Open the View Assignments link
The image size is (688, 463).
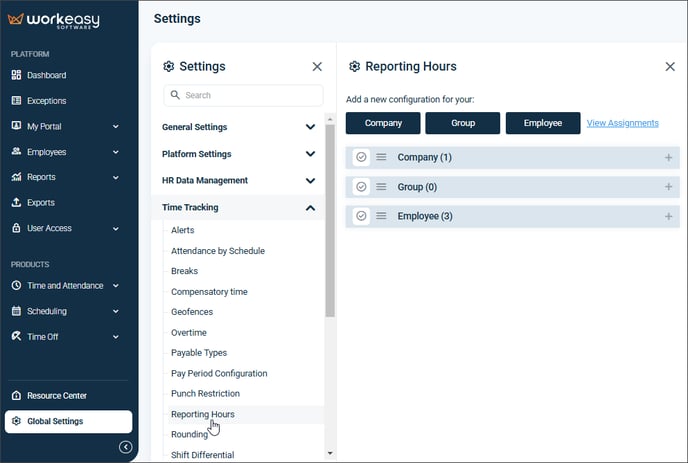pyautogui.click(x=623, y=123)
